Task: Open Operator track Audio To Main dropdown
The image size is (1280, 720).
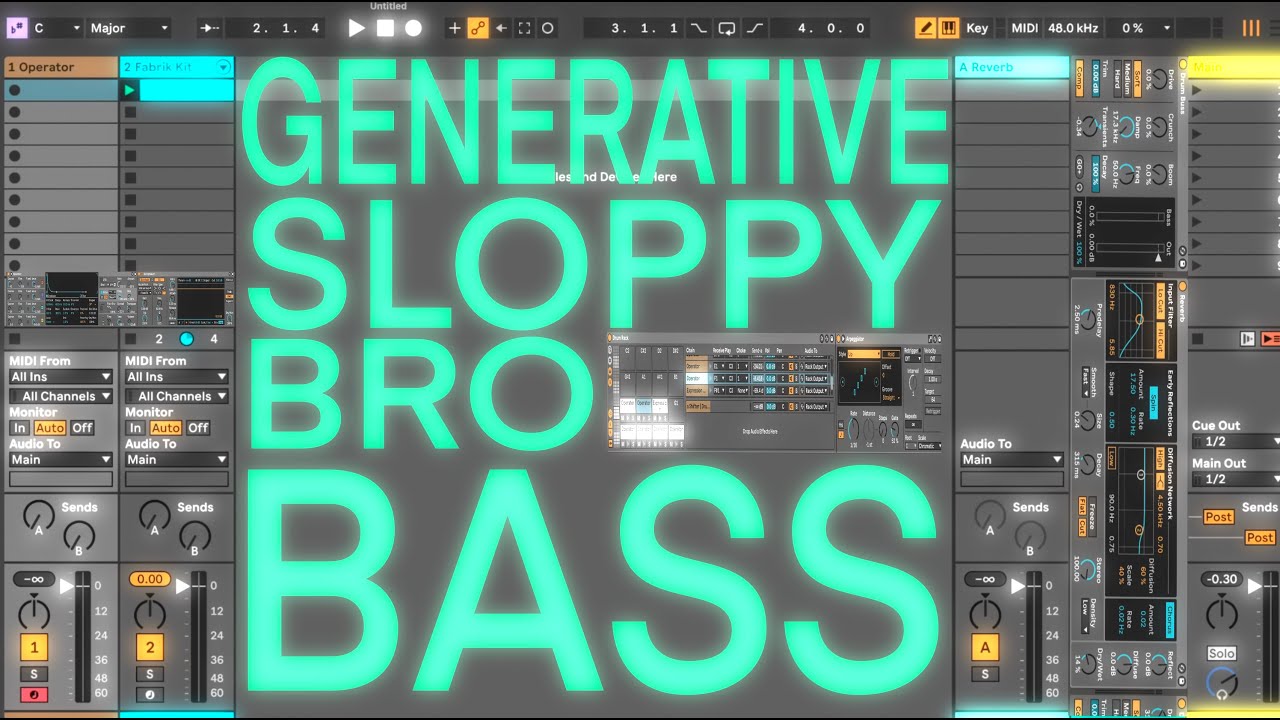Action: 60,459
